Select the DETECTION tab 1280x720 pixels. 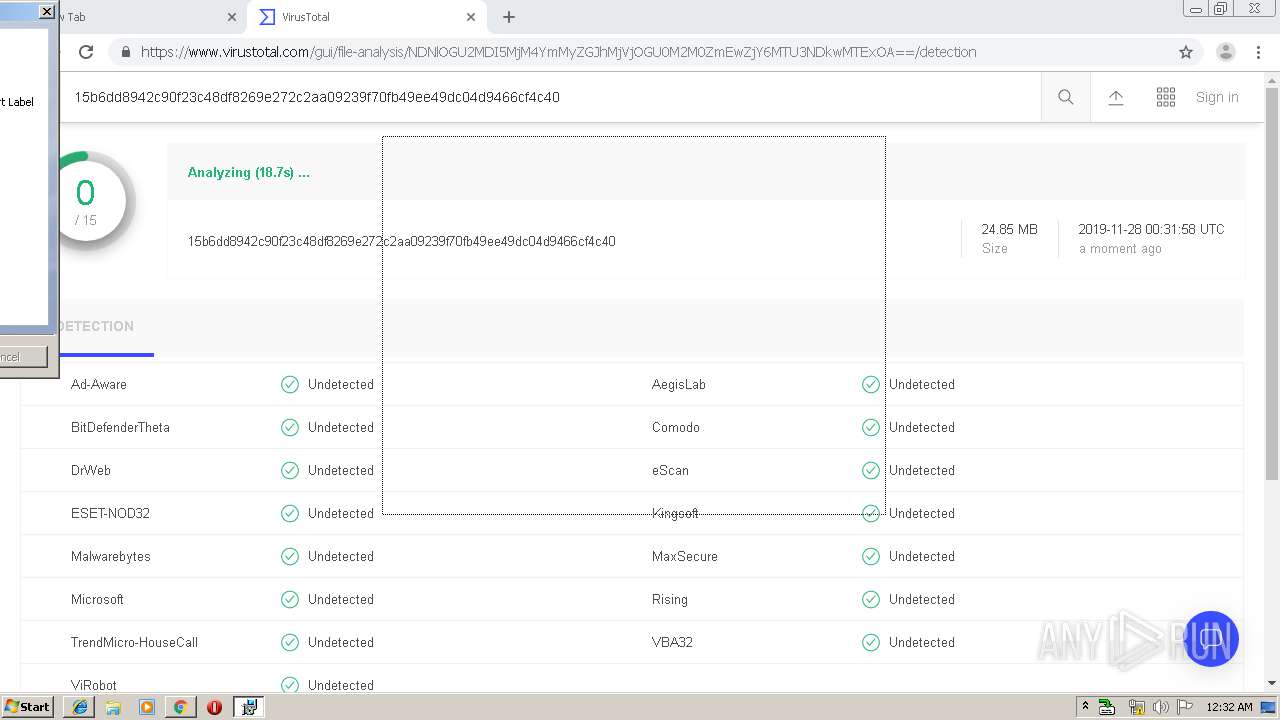tap(96, 326)
